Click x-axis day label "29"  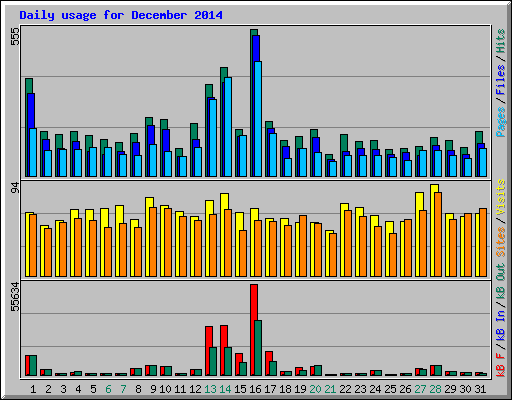point(450,389)
